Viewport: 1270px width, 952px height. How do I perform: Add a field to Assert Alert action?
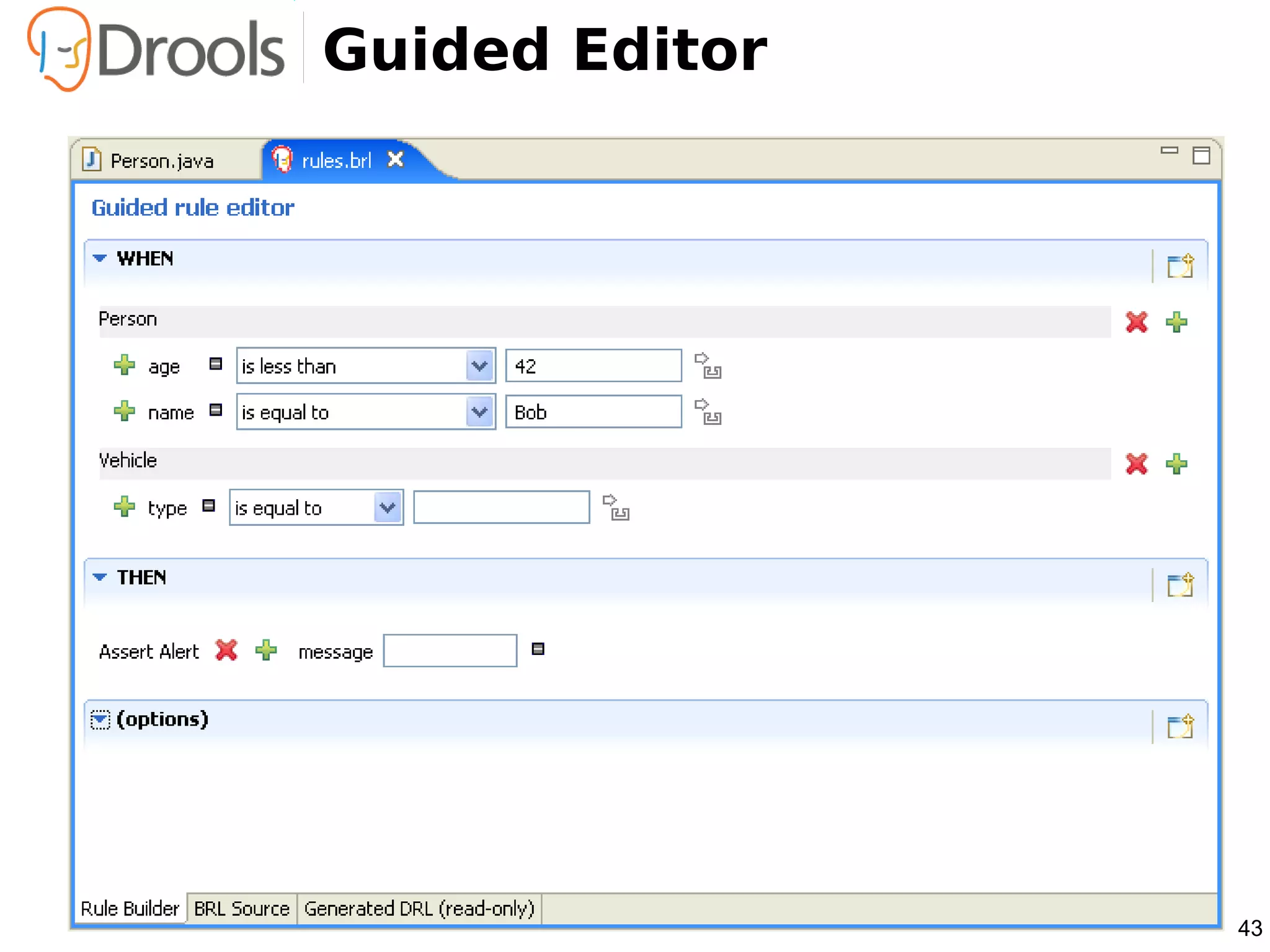tap(266, 650)
